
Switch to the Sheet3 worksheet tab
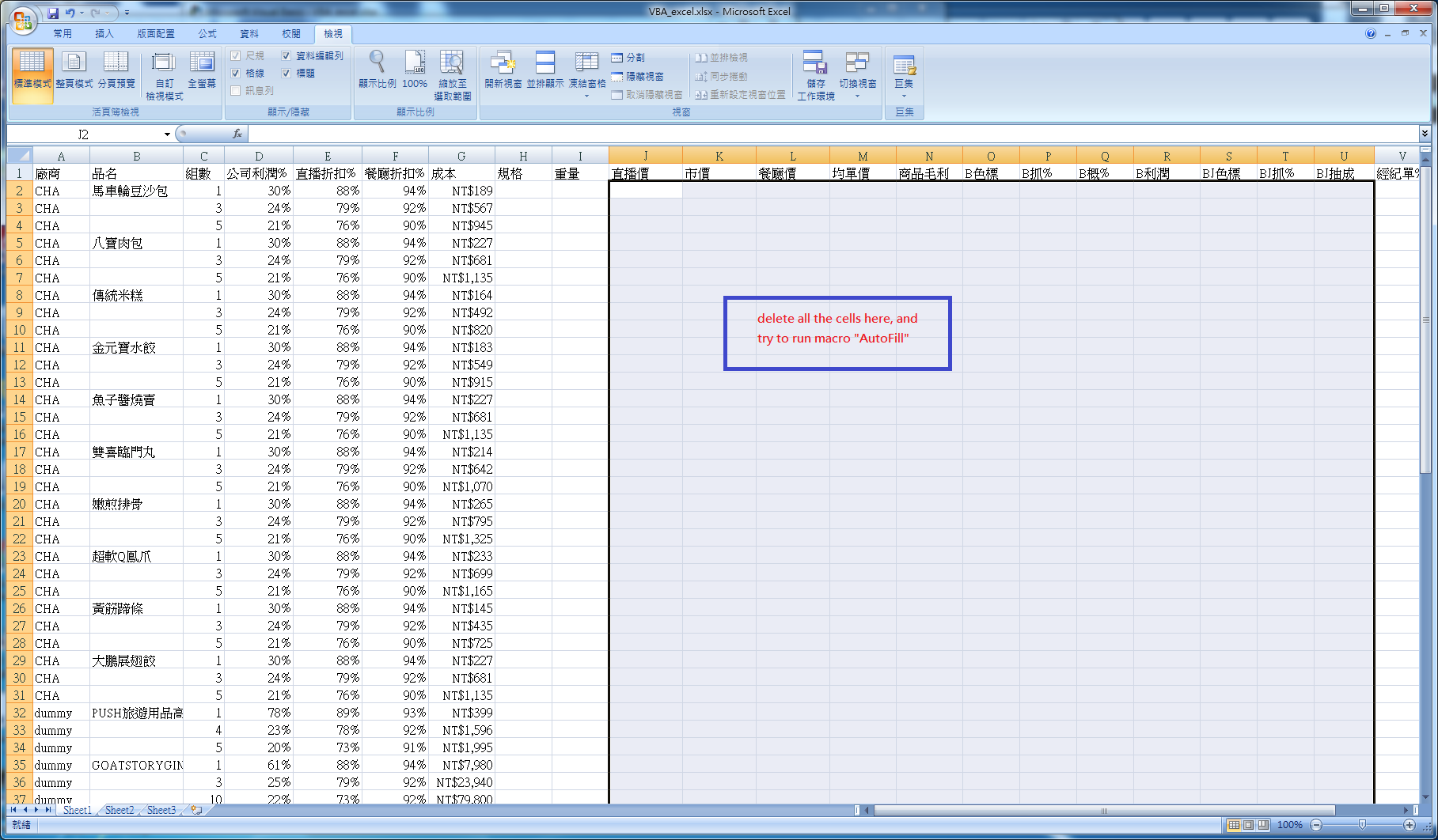pos(161,810)
